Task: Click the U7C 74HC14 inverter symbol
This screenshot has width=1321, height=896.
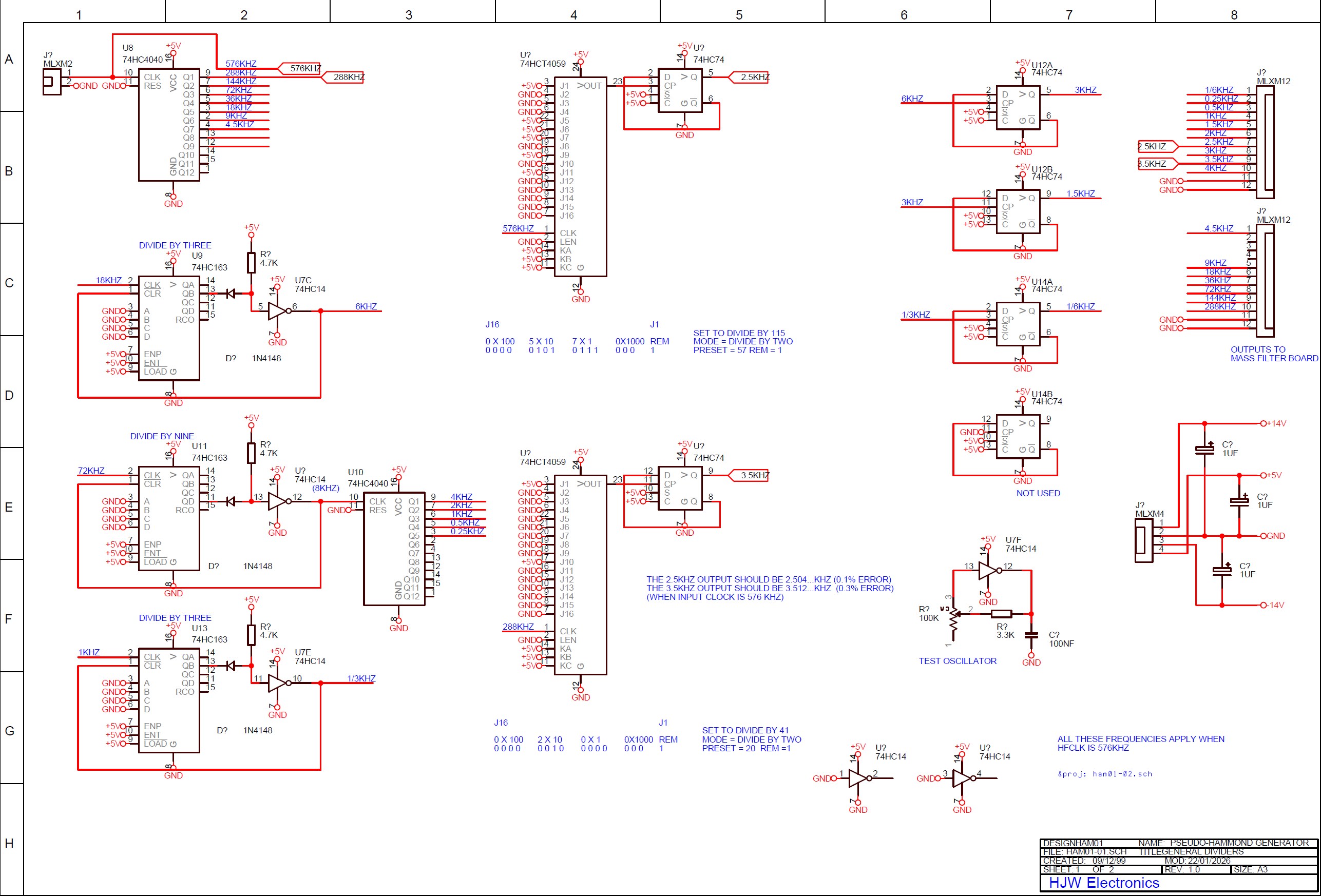Action: 277,311
